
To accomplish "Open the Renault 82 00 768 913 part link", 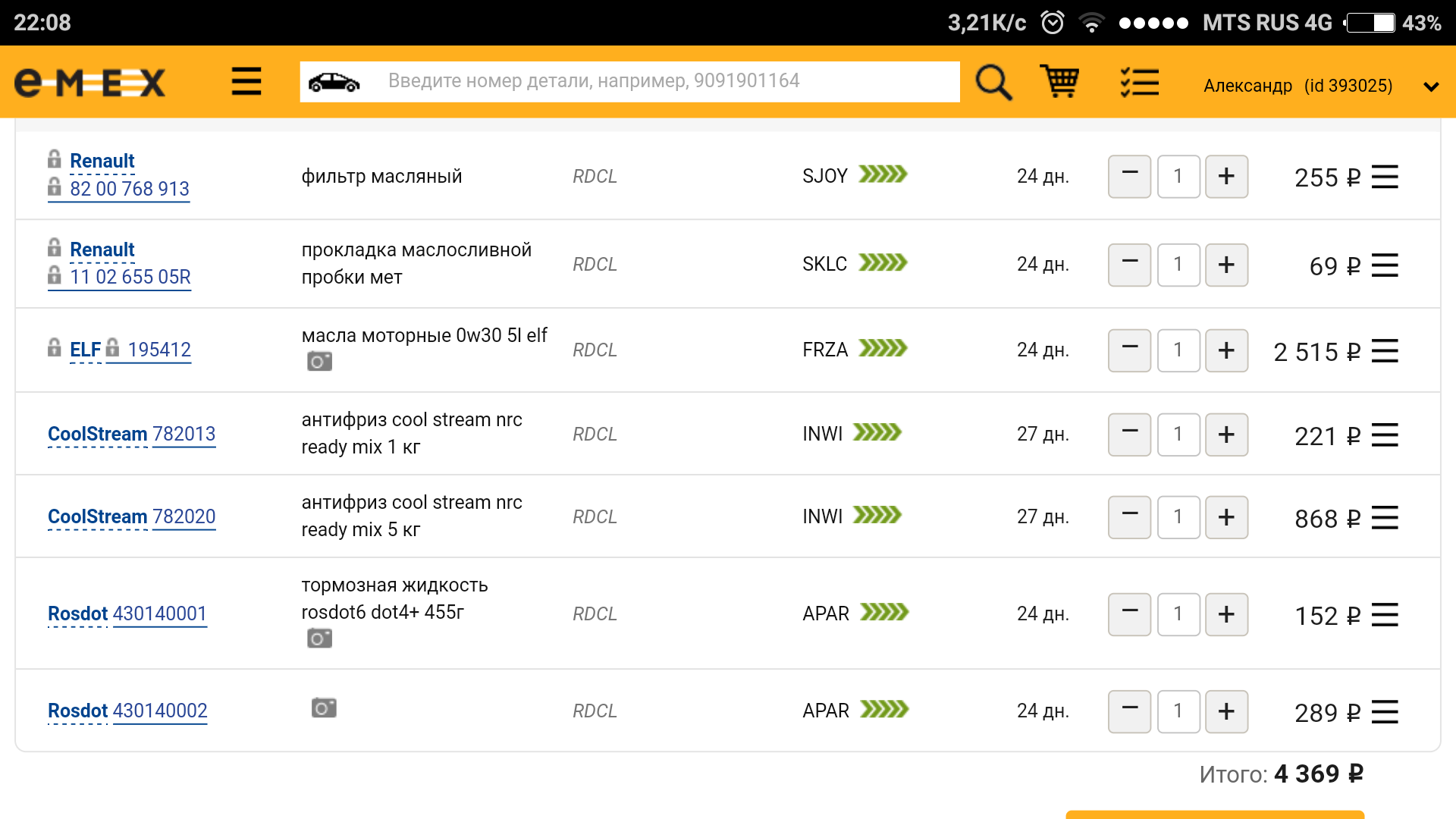I will point(130,189).
